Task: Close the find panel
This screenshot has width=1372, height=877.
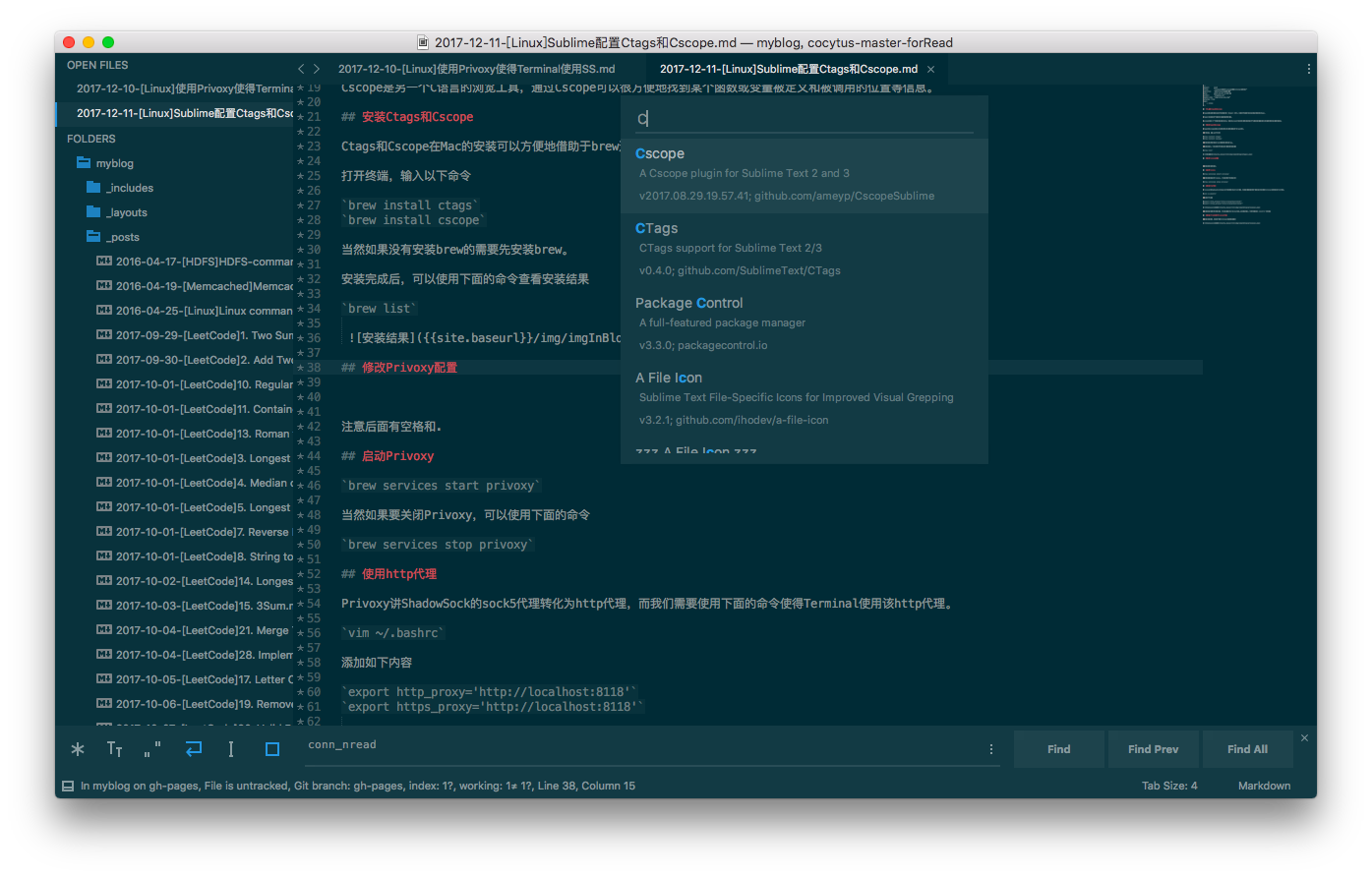Action: [x=1304, y=737]
